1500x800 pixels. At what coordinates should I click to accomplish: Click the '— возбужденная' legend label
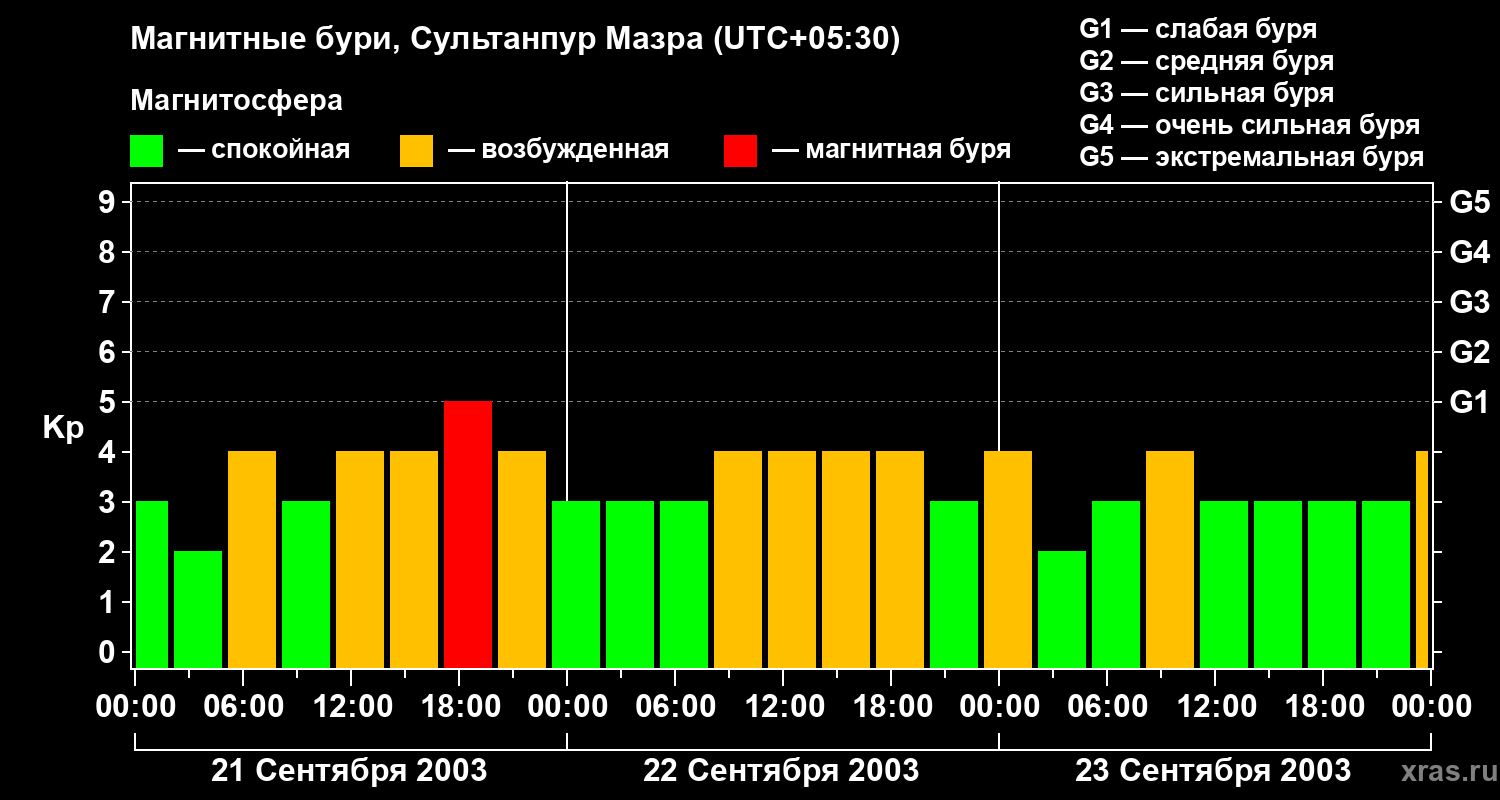[x=557, y=150]
